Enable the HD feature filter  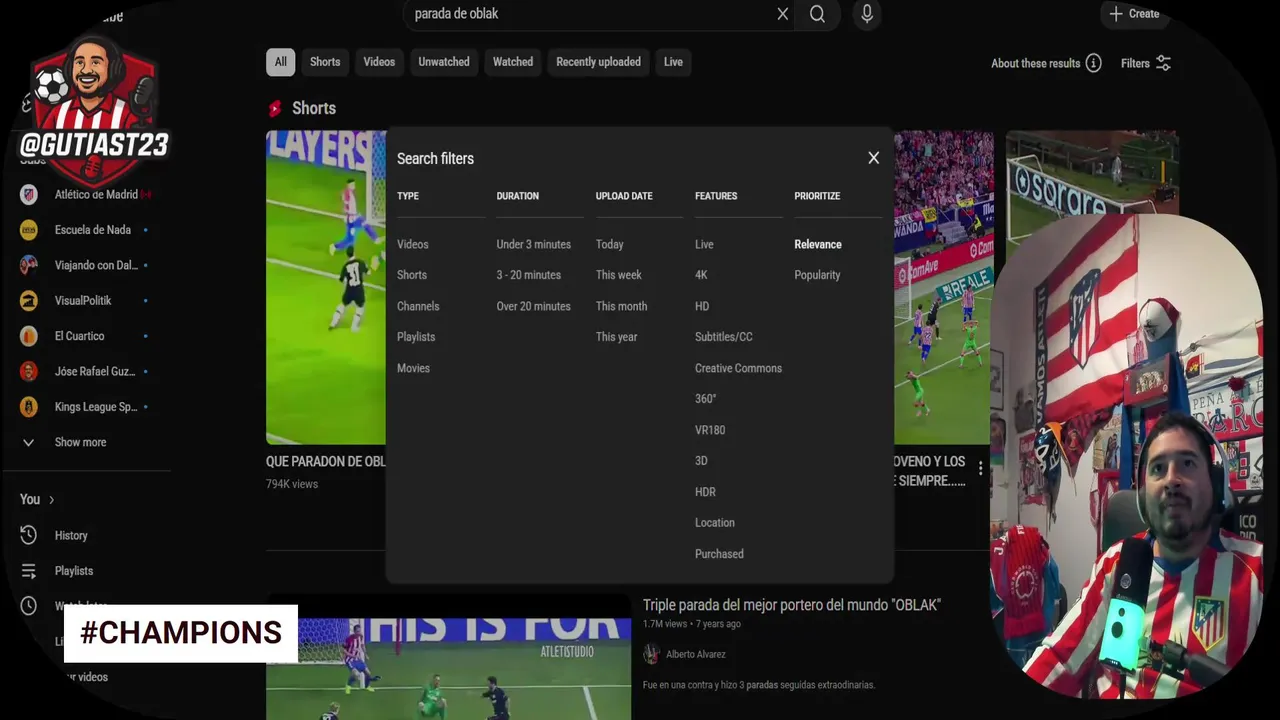pyautogui.click(x=702, y=306)
